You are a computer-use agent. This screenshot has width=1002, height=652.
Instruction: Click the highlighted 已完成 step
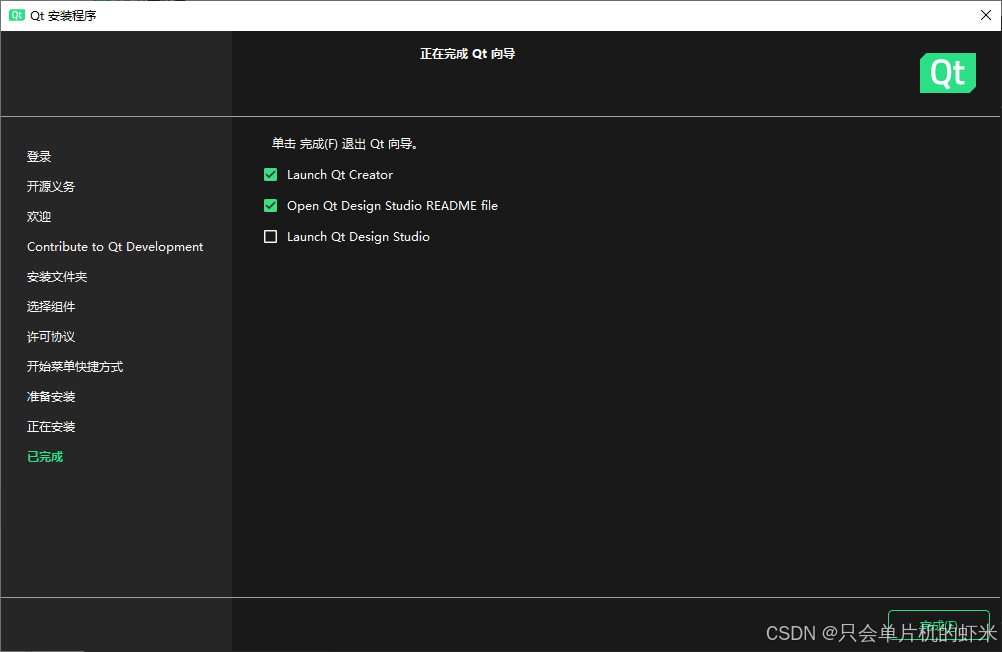[x=44, y=456]
